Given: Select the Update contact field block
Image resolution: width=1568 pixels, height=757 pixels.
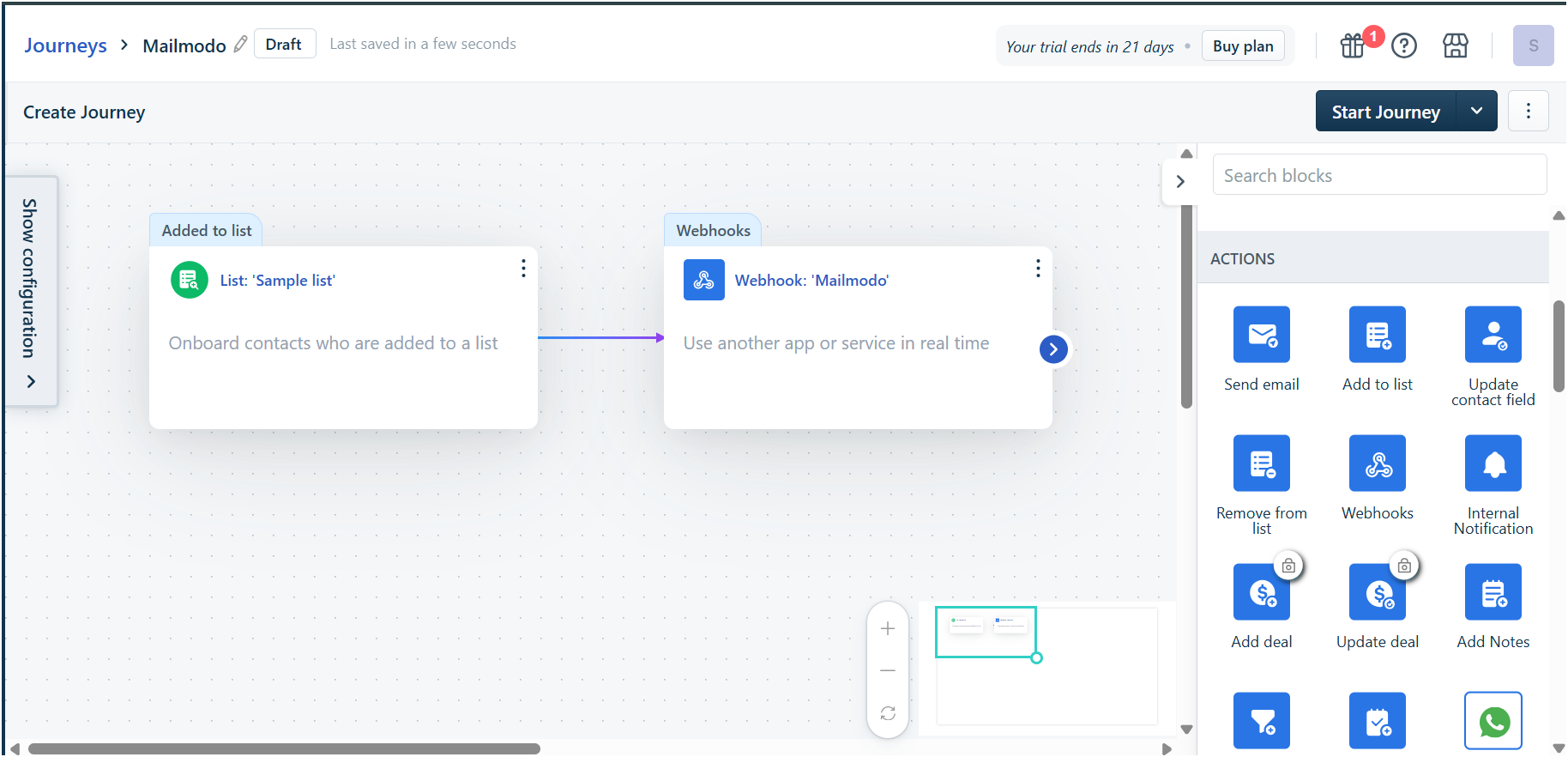Looking at the screenshot, I should [x=1493, y=335].
